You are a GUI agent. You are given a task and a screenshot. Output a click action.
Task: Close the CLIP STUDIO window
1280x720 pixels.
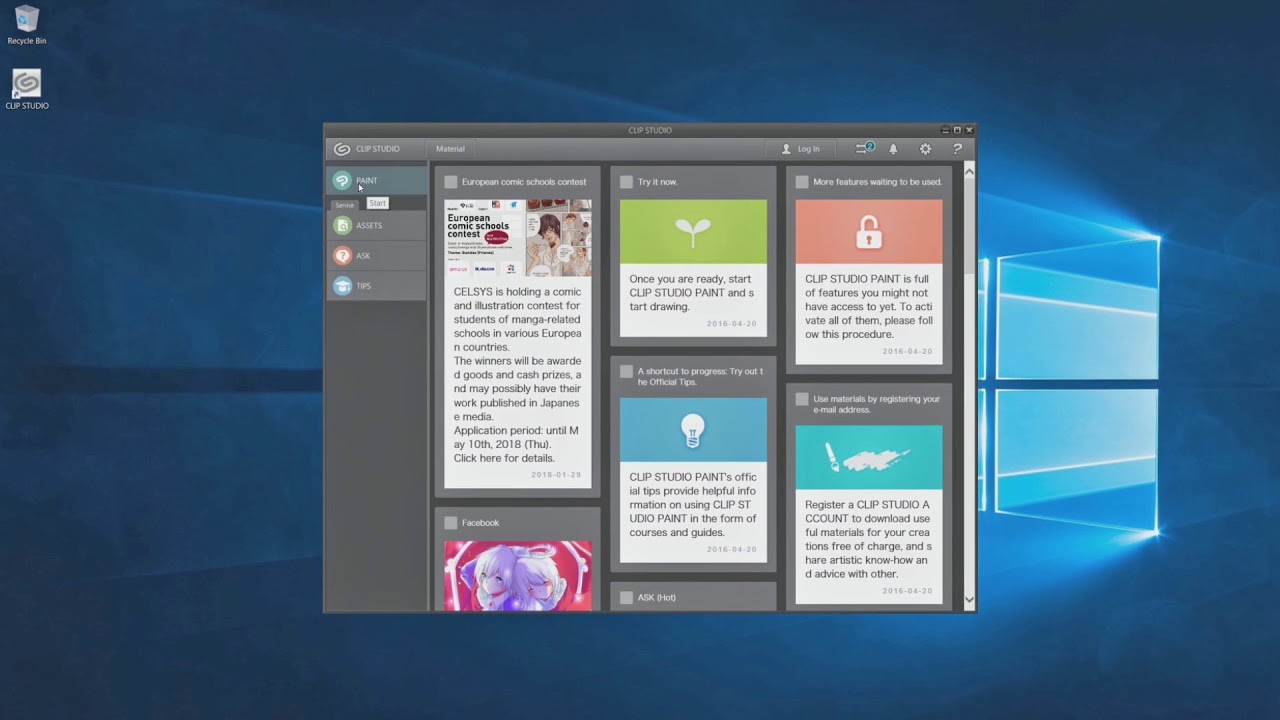coord(969,130)
